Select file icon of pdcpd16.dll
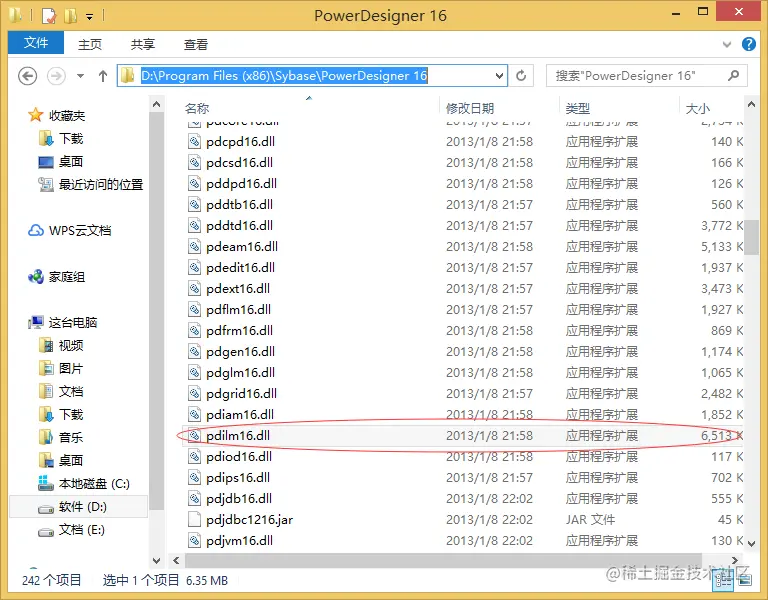Image resolution: width=768 pixels, height=600 pixels. [x=194, y=142]
